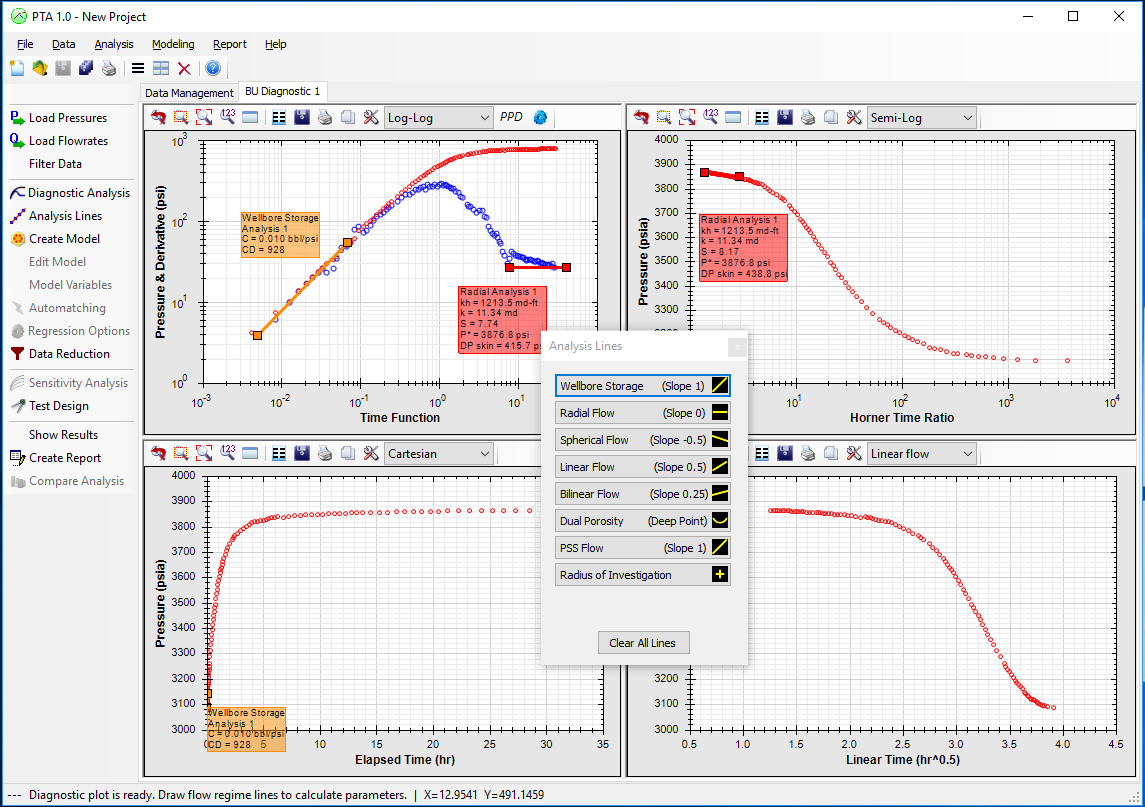Select Radial Flow (Slope 0) analysis line
This screenshot has width=1145, height=807.
(x=643, y=413)
